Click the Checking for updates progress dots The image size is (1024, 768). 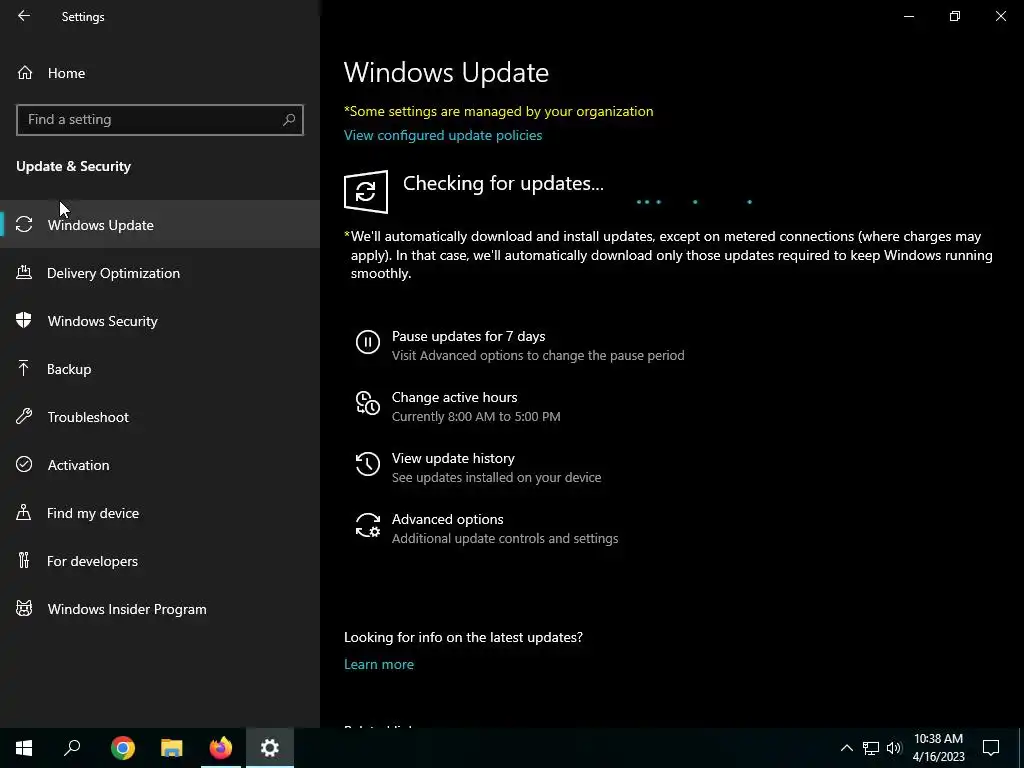pyautogui.click(x=694, y=202)
